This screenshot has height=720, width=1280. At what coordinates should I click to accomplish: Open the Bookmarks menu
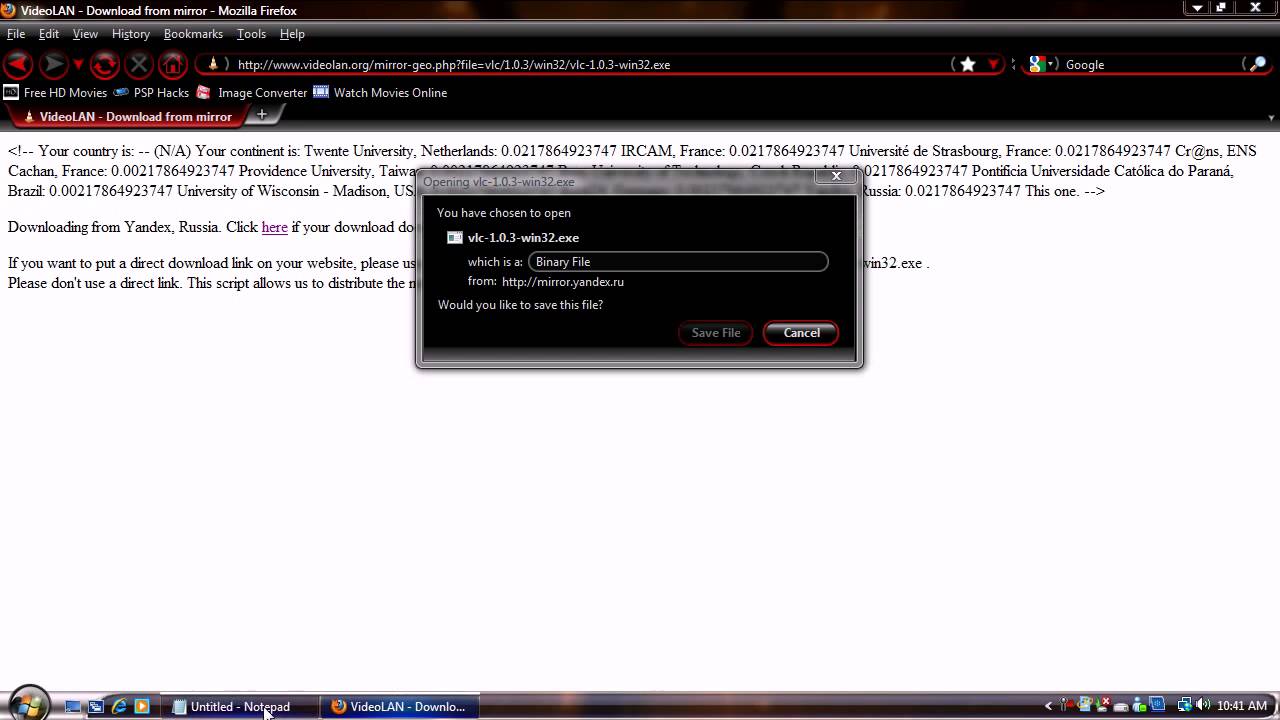[193, 34]
